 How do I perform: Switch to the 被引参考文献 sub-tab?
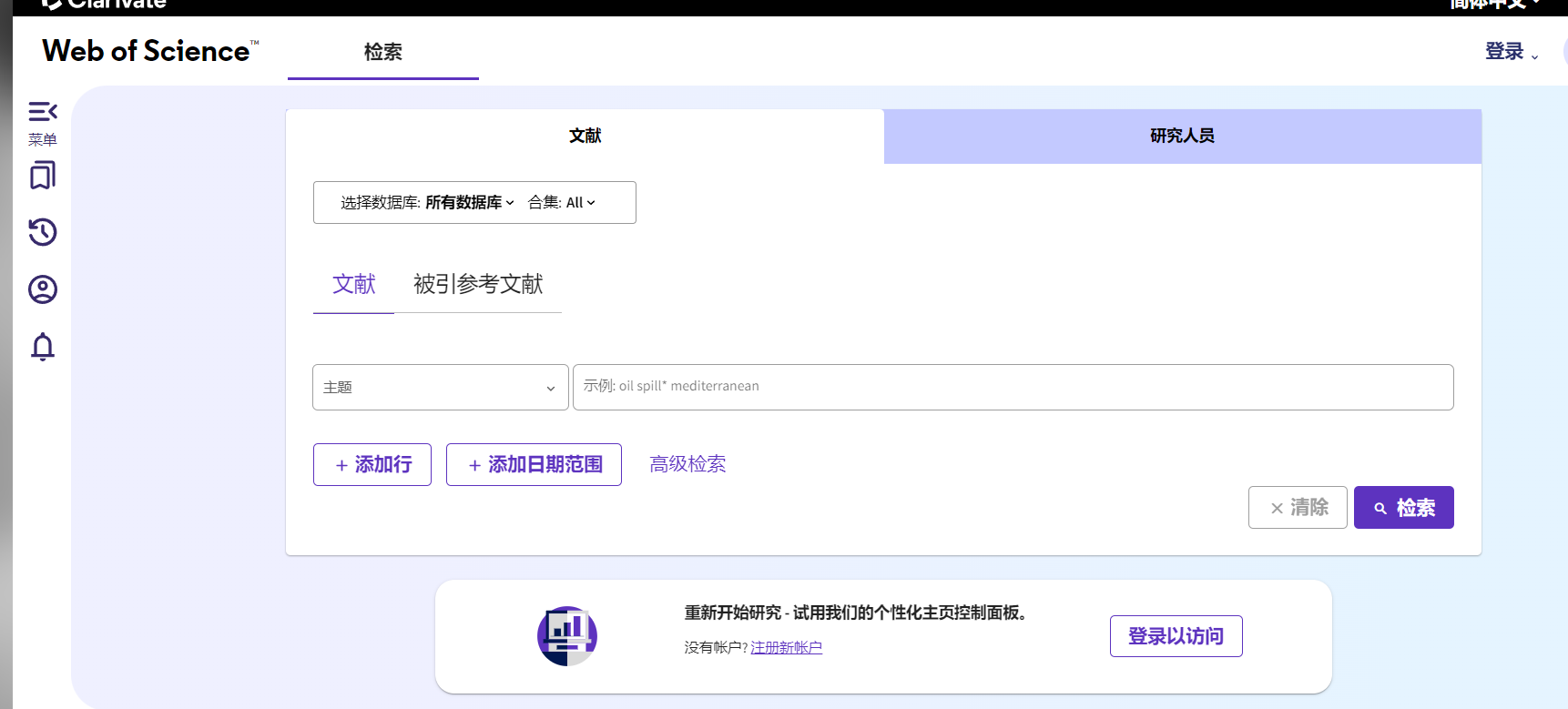(x=478, y=285)
